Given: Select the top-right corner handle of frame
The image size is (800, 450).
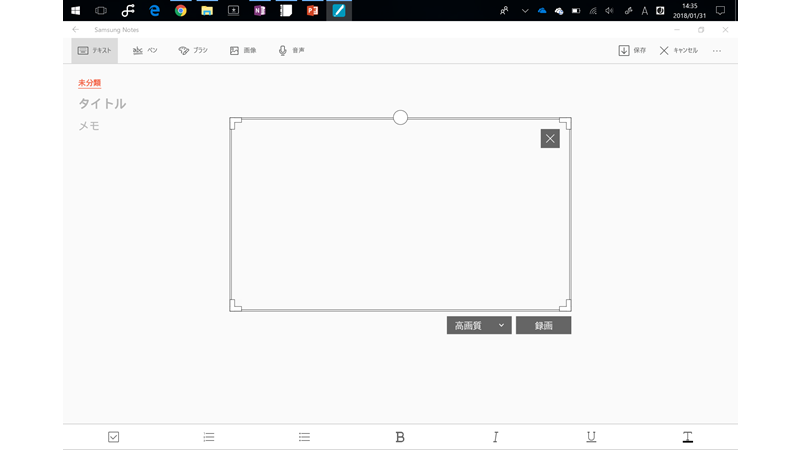Looking at the screenshot, I should 565,123.
